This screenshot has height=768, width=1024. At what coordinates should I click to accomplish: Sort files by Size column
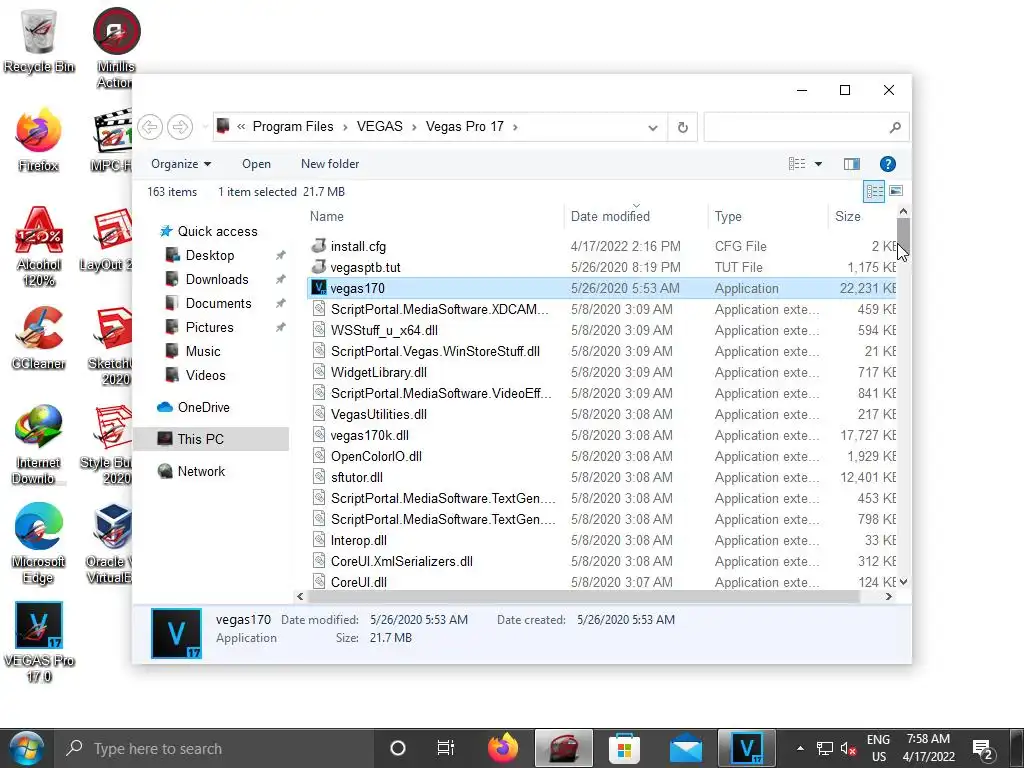point(863,216)
